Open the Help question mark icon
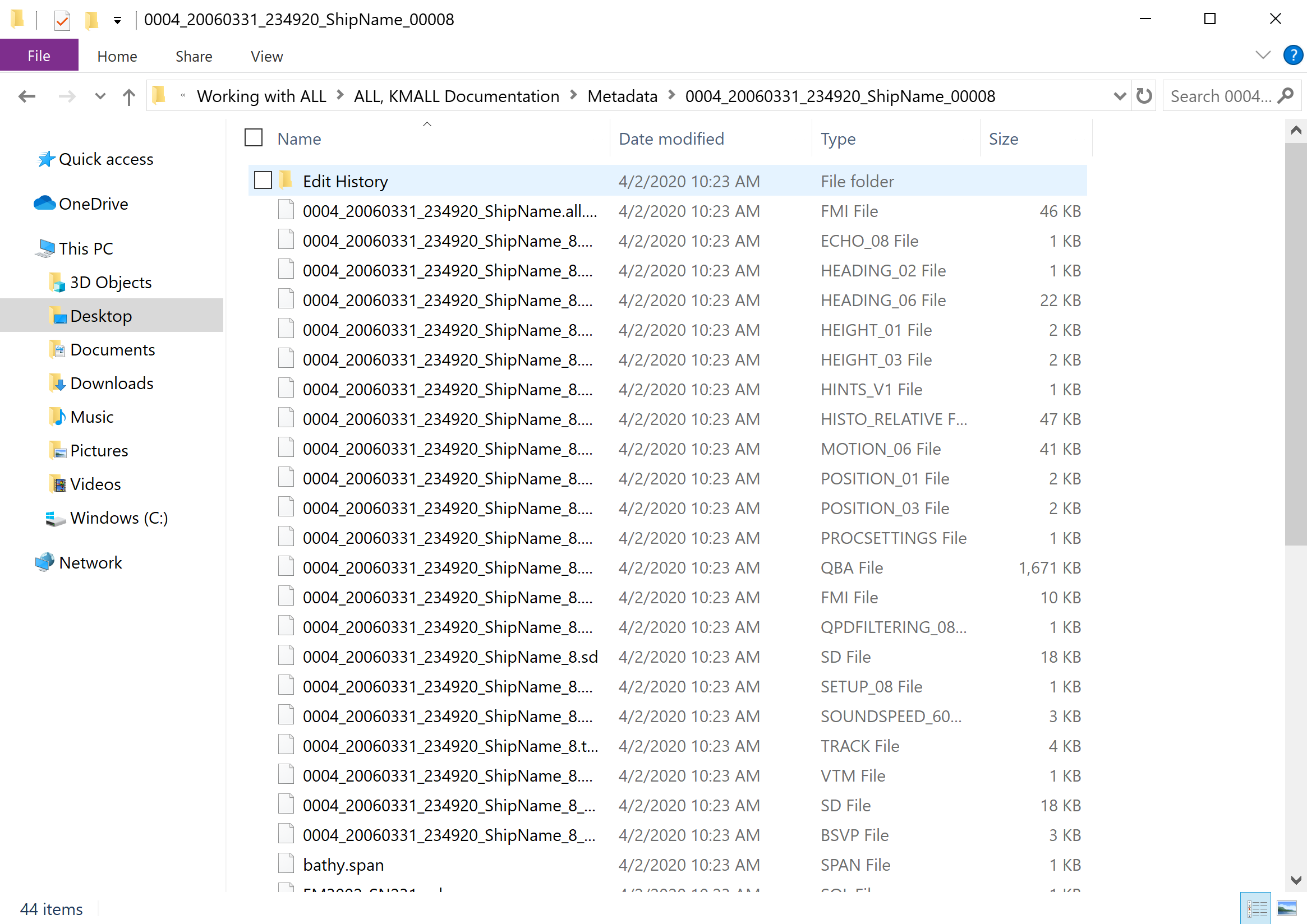 1292,55
